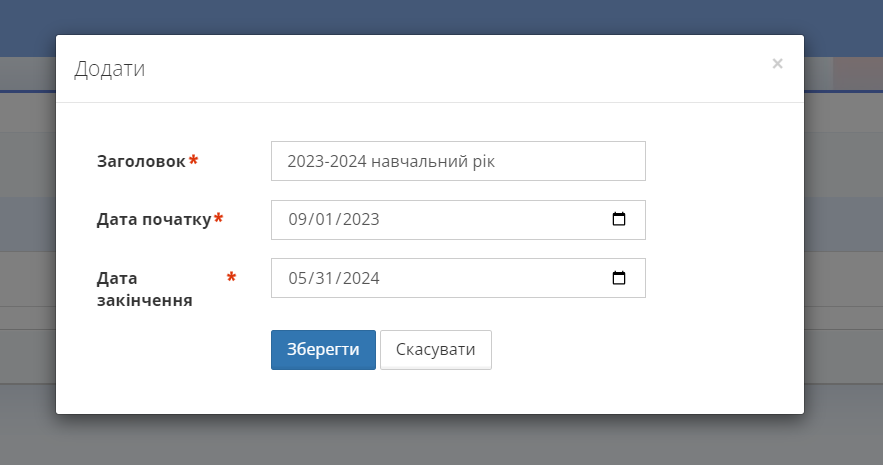Focus the Заголовок text field
The image size is (883, 465).
(x=458, y=161)
